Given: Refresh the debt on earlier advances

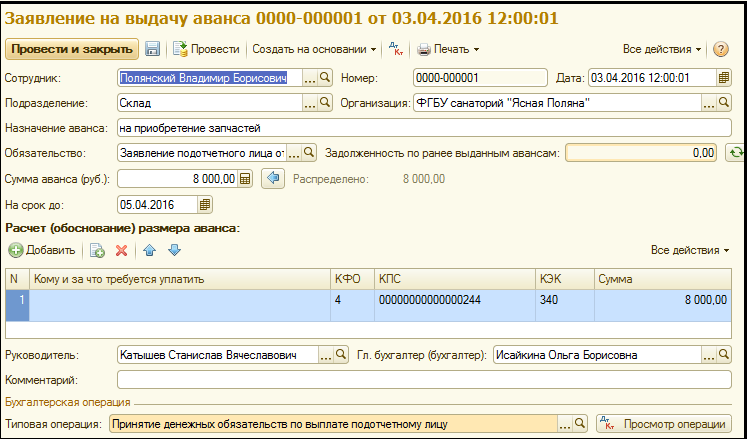Looking at the screenshot, I should 736,153.
